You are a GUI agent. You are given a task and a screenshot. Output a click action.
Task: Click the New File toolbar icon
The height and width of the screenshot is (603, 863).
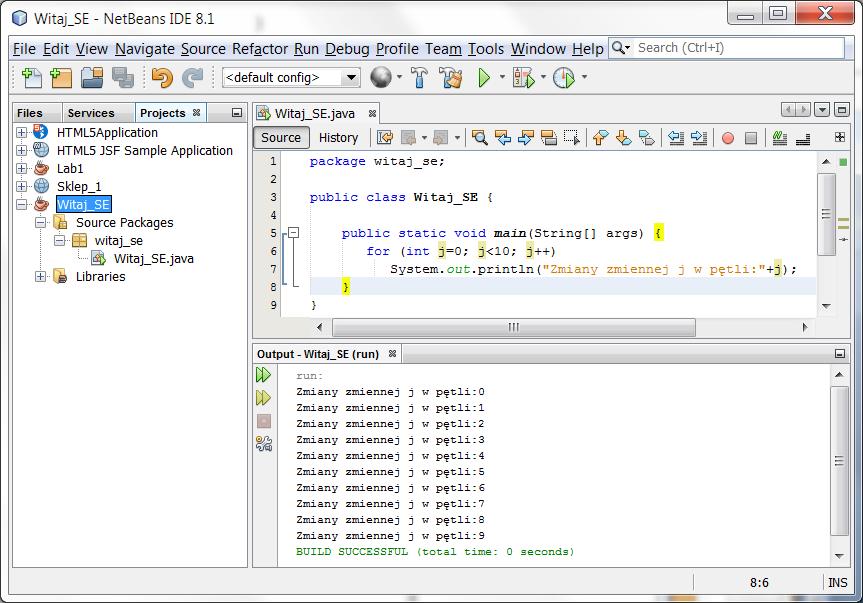31,78
